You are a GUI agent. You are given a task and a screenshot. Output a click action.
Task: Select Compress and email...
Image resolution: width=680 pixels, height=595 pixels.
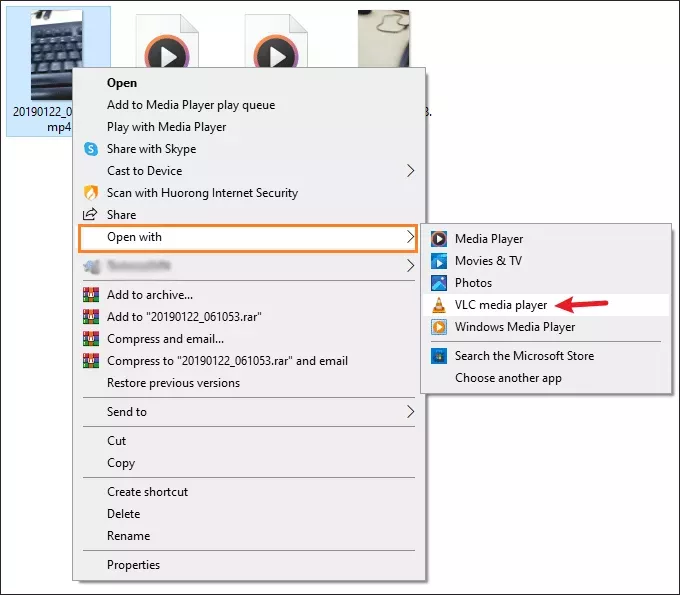coord(248,339)
